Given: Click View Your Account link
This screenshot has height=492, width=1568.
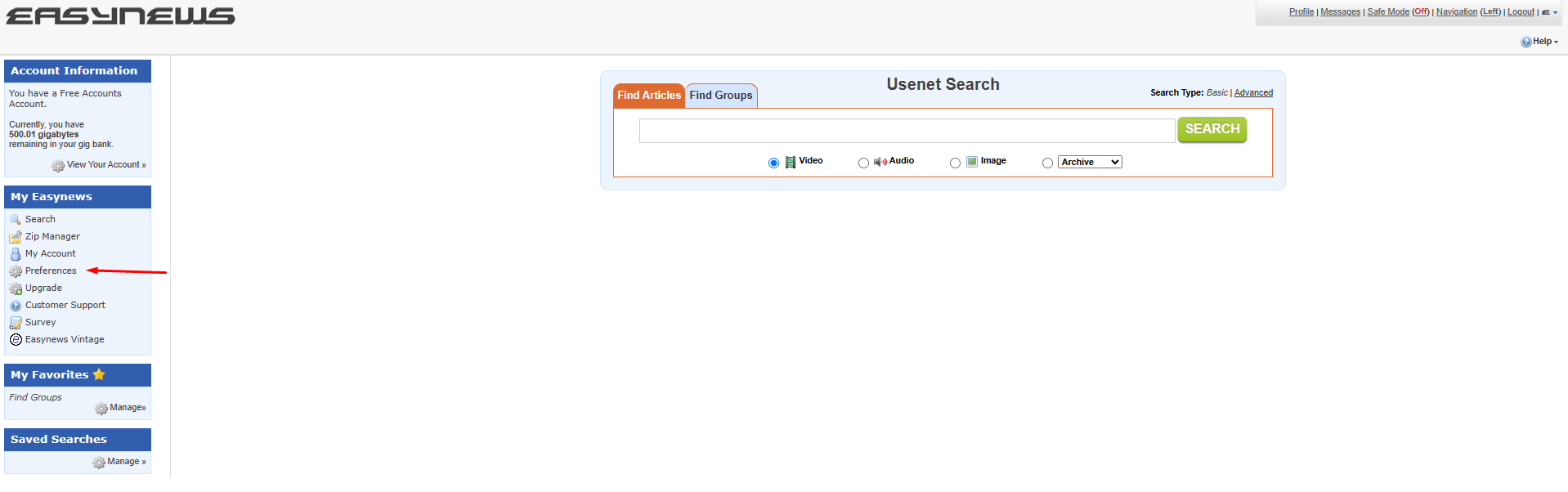Looking at the screenshot, I should 106,165.
